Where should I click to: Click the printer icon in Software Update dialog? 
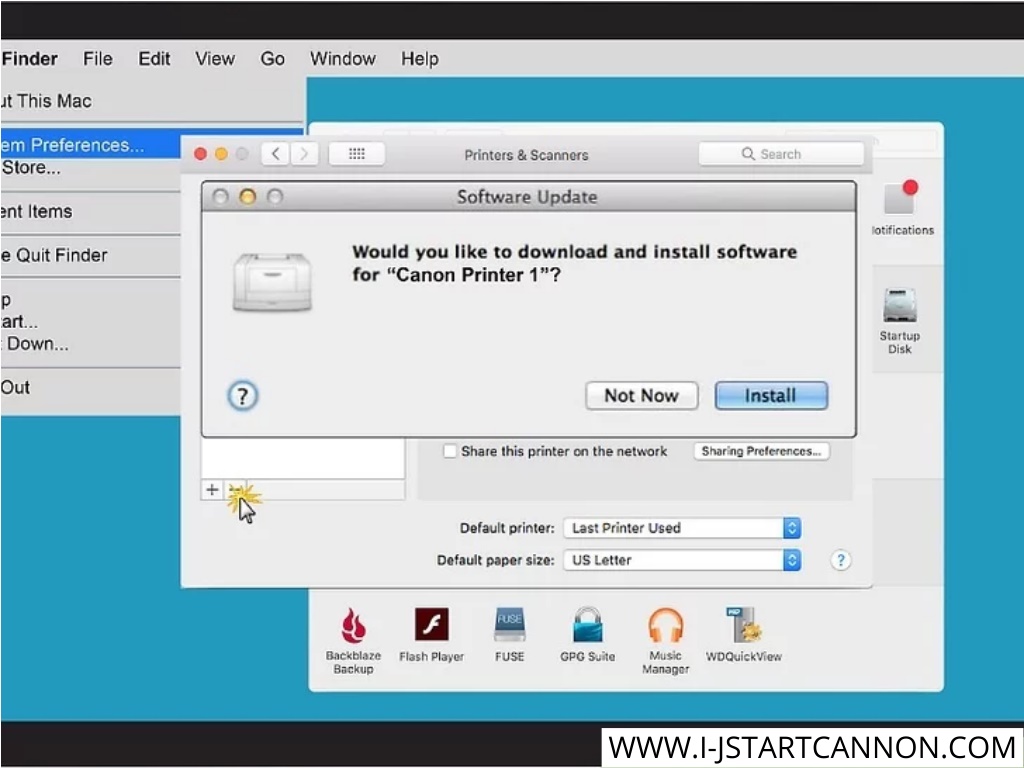(x=272, y=282)
